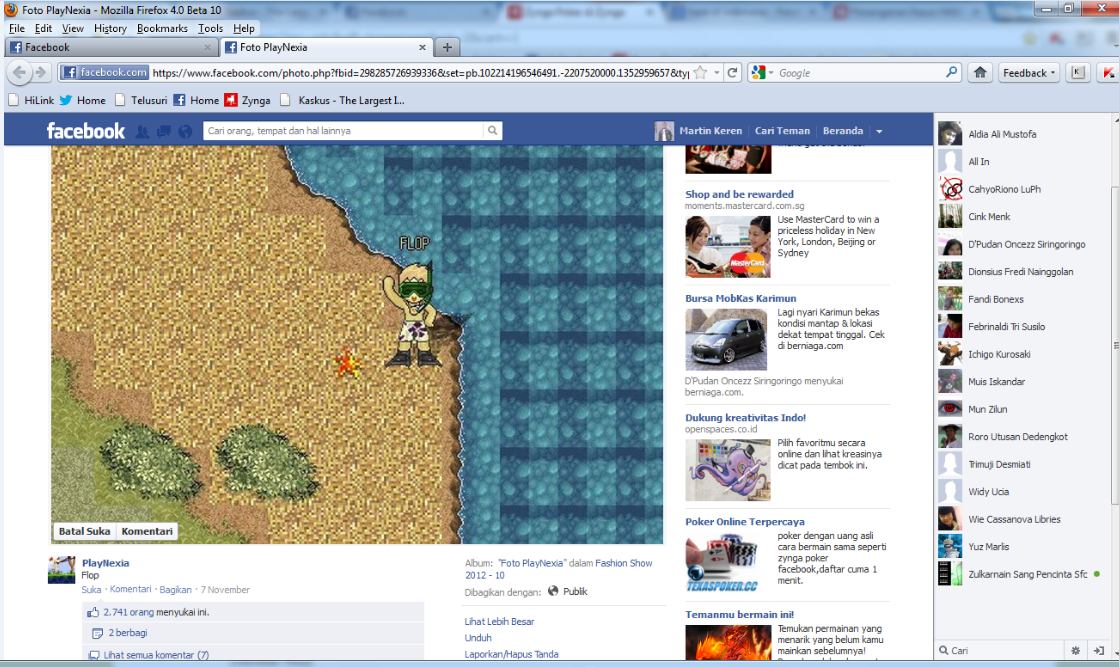This screenshot has width=1119, height=667.
Task: Open Poker Online Terpercaya ad link
Action: tap(745, 521)
